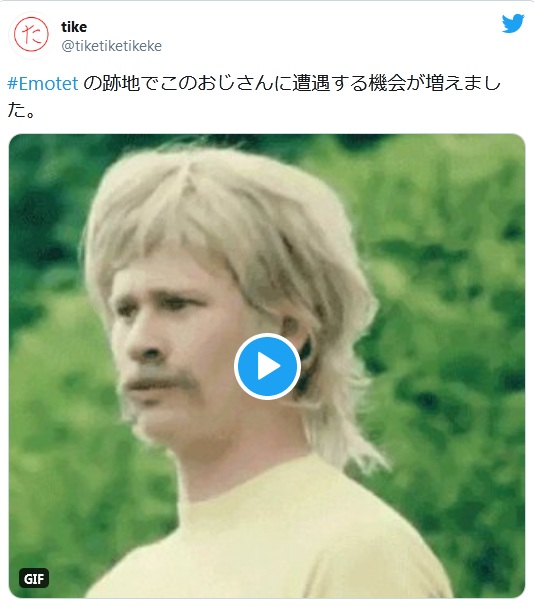Click the red た character in avatar

(32, 34)
